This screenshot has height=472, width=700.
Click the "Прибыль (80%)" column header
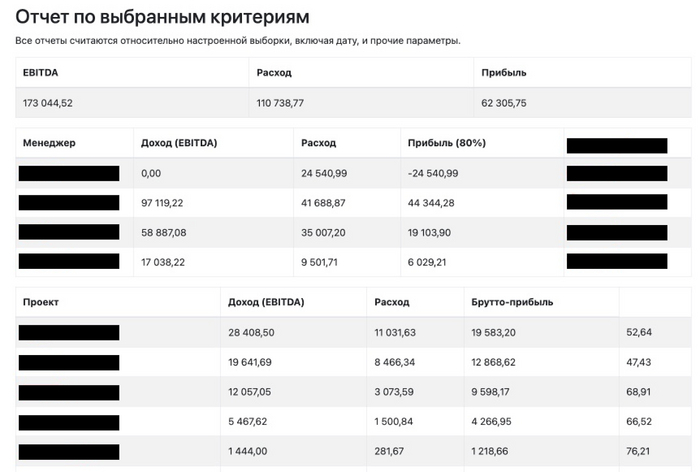(447, 143)
